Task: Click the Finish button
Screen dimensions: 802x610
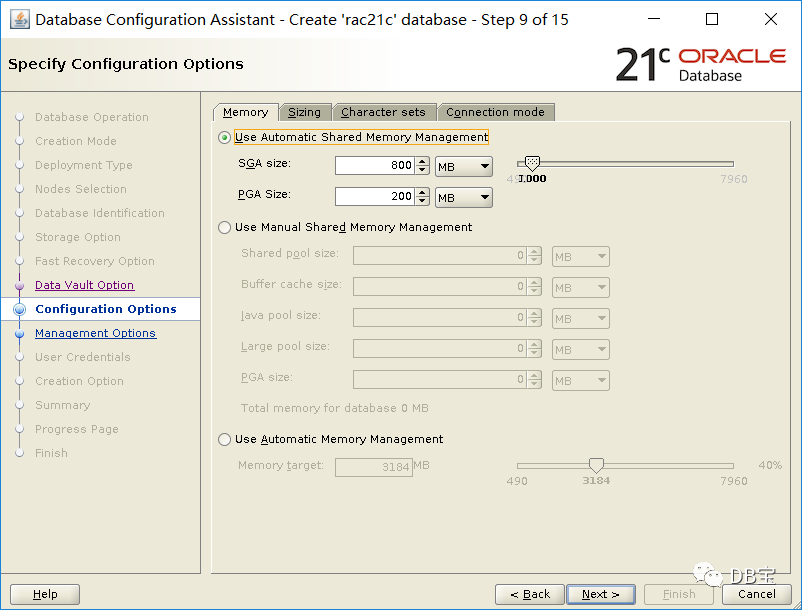Action: pyautogui.click(x=679, y=594)
